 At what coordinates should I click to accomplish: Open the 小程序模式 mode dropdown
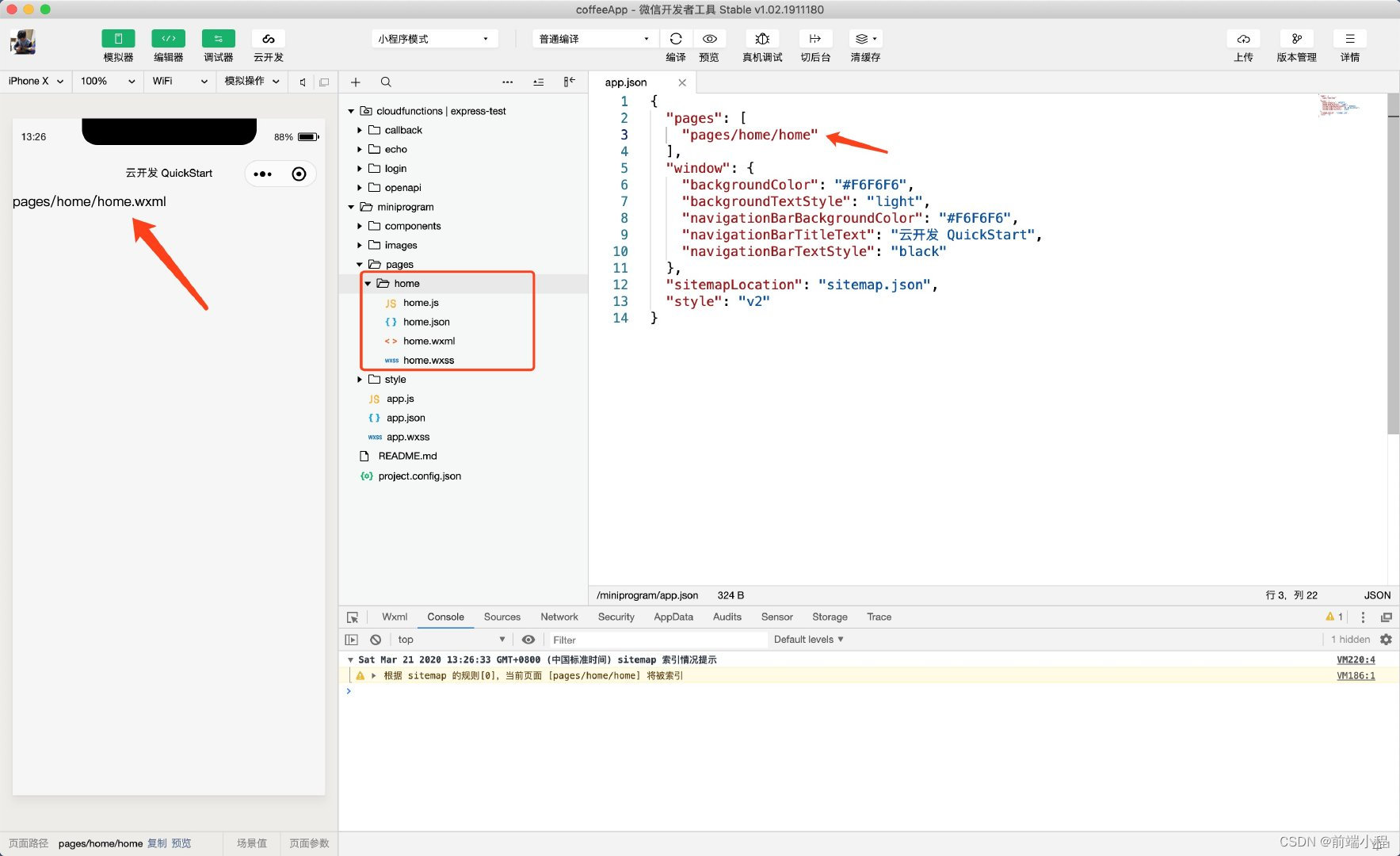pos(435,39)
